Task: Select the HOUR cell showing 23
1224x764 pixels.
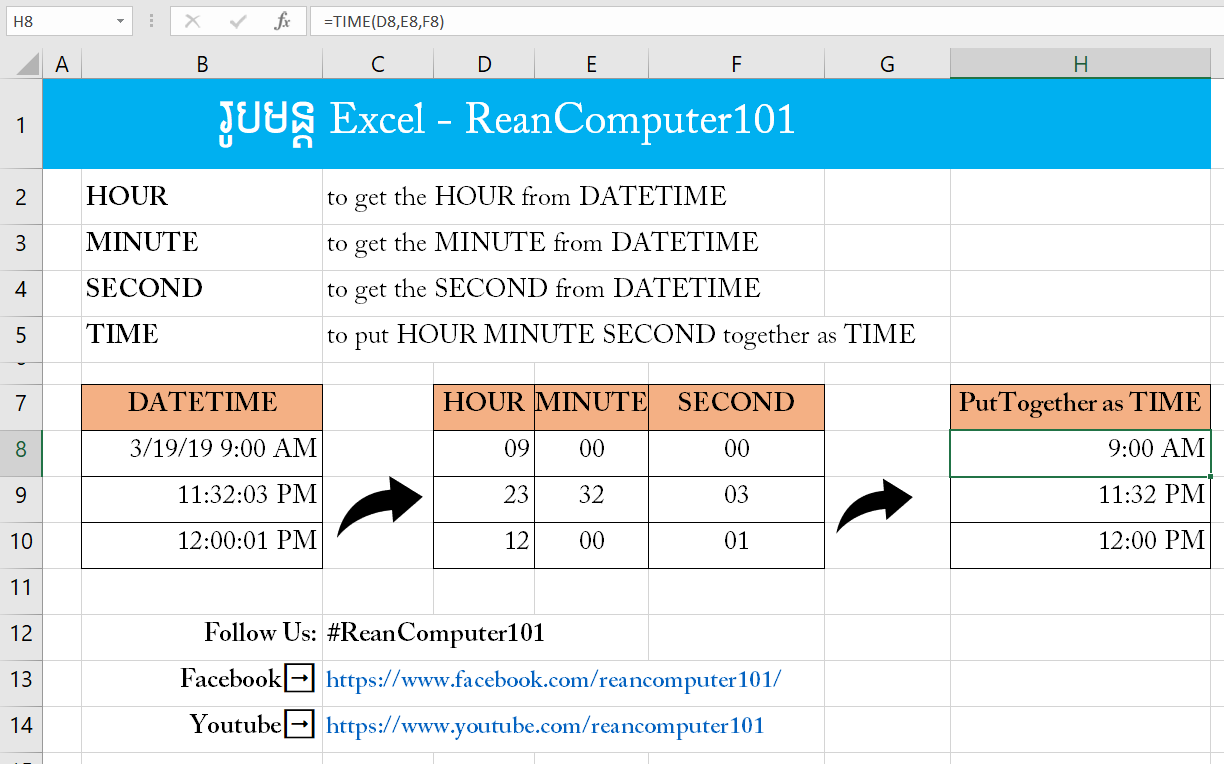Action: [x=484, y=495]
